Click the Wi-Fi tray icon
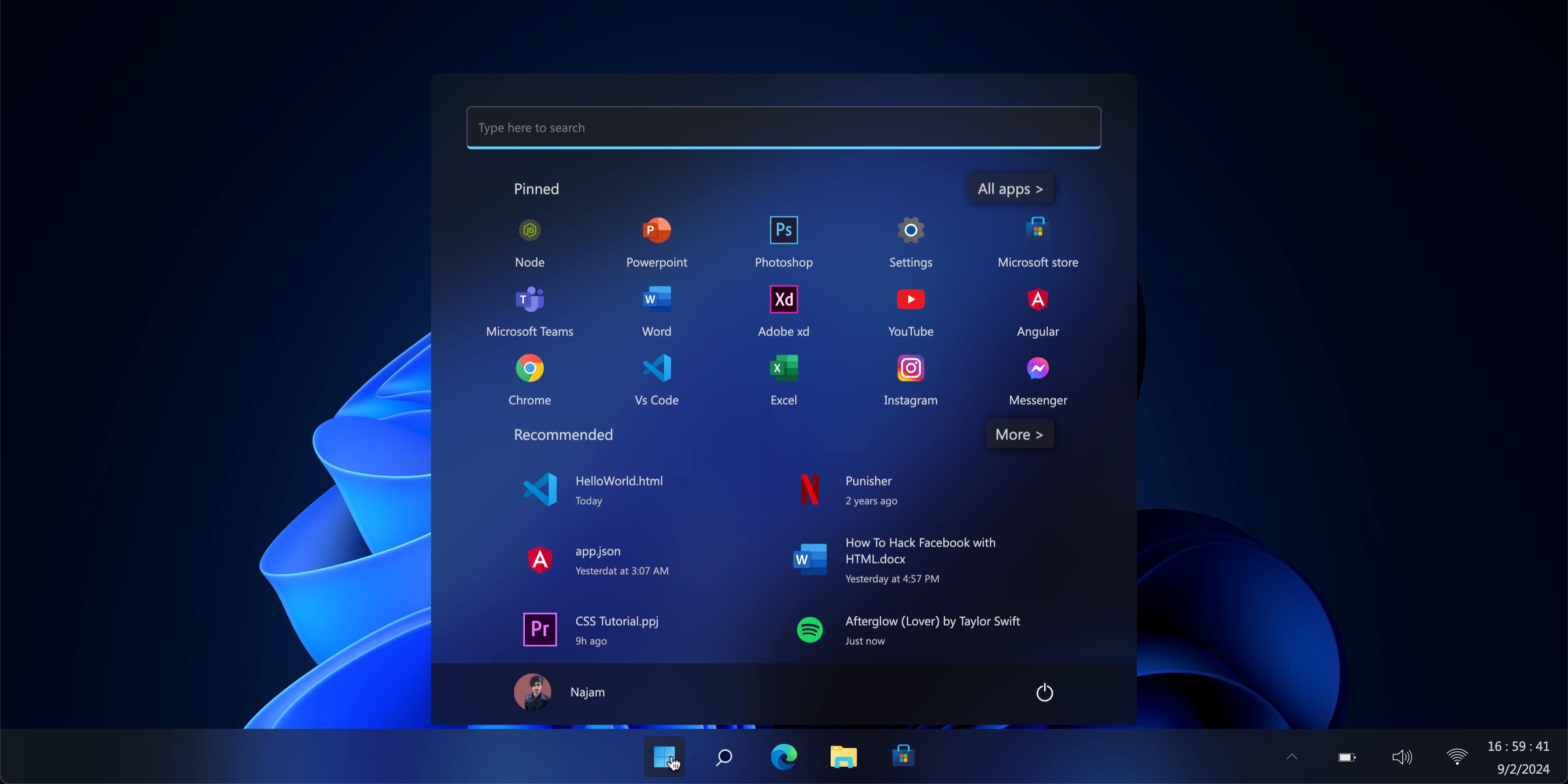Image resolution: width=1568 pixels, height=784 pixels. (x=1456, y=757)
